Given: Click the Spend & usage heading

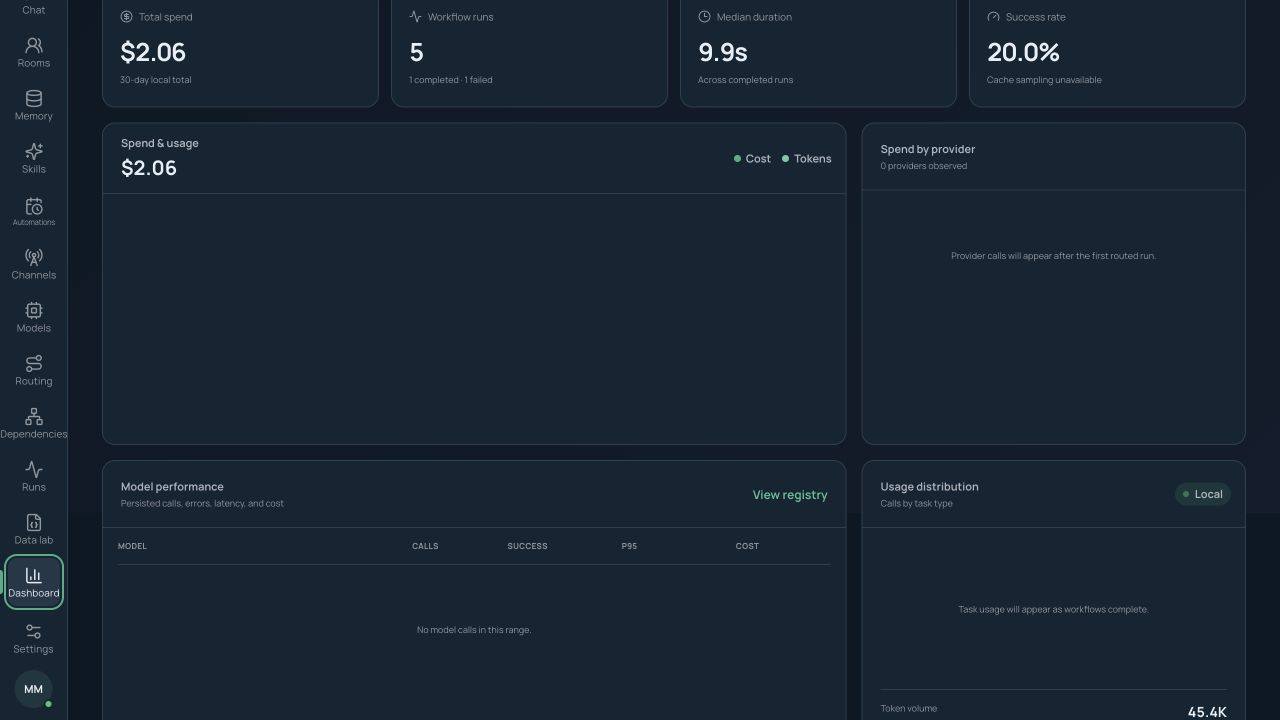Looking at the screenshot, I should point(160,143).
